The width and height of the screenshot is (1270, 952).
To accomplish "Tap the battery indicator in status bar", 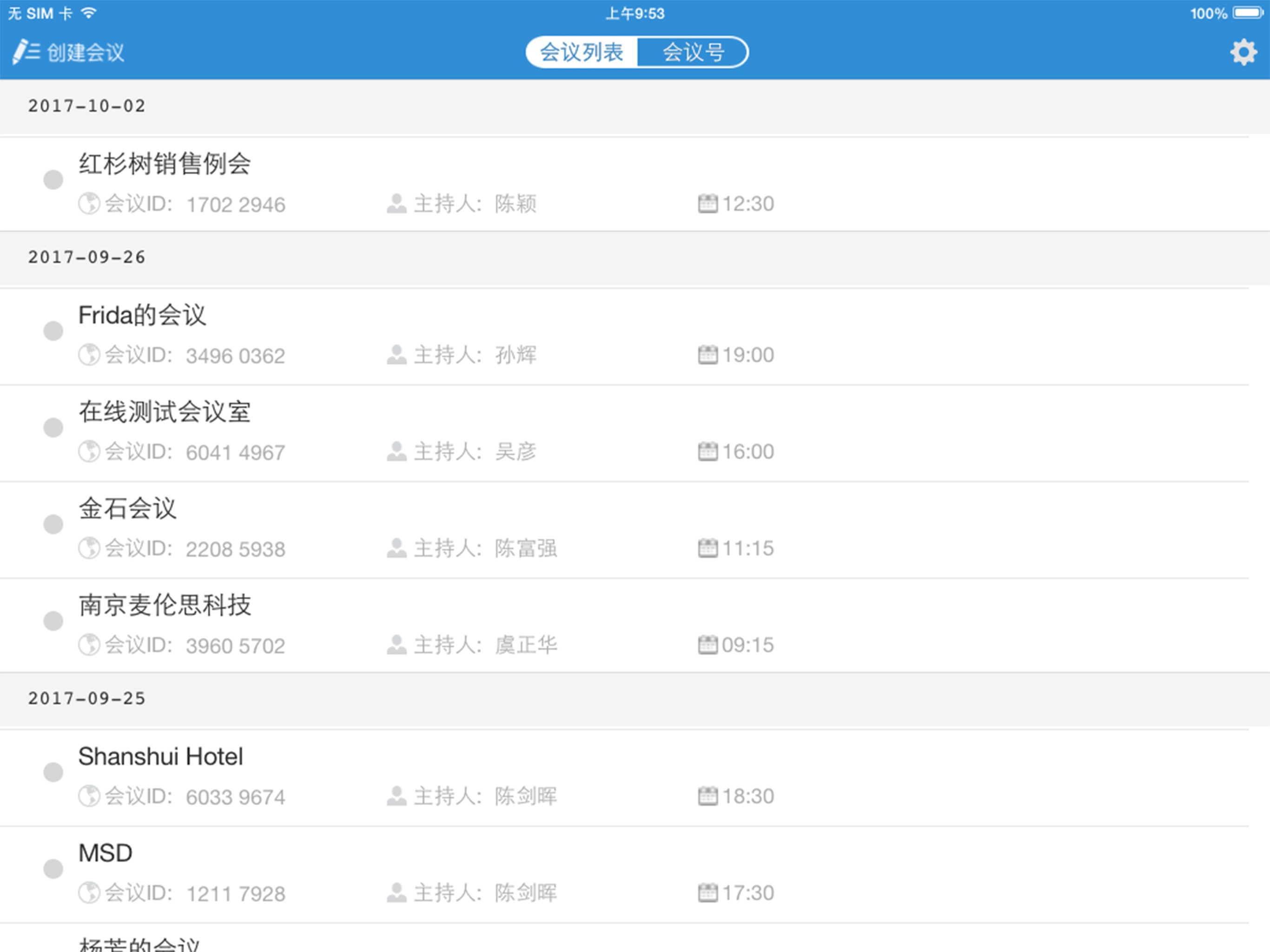I will 1248,13.
